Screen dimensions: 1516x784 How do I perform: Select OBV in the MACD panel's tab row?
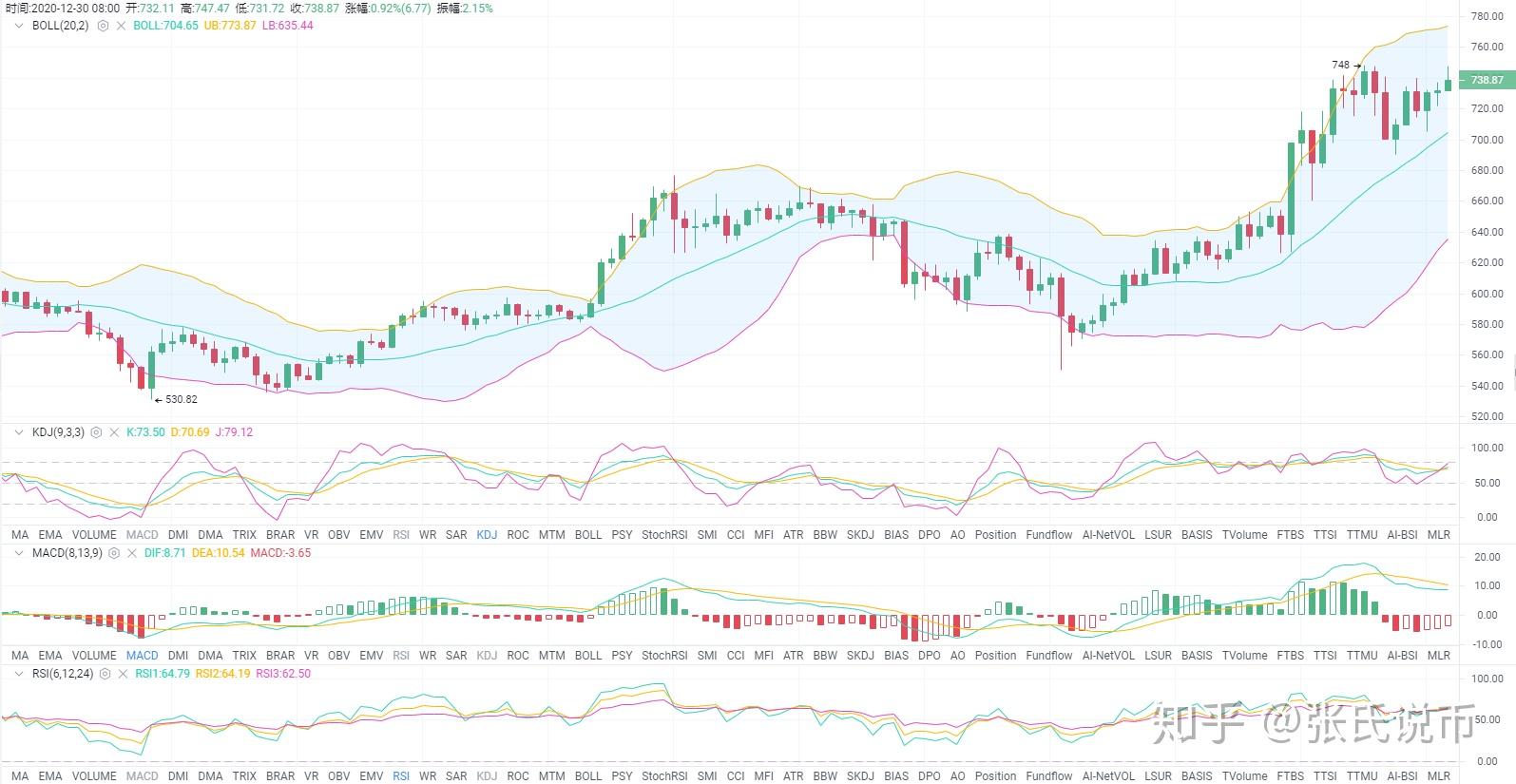click(338, 656)
